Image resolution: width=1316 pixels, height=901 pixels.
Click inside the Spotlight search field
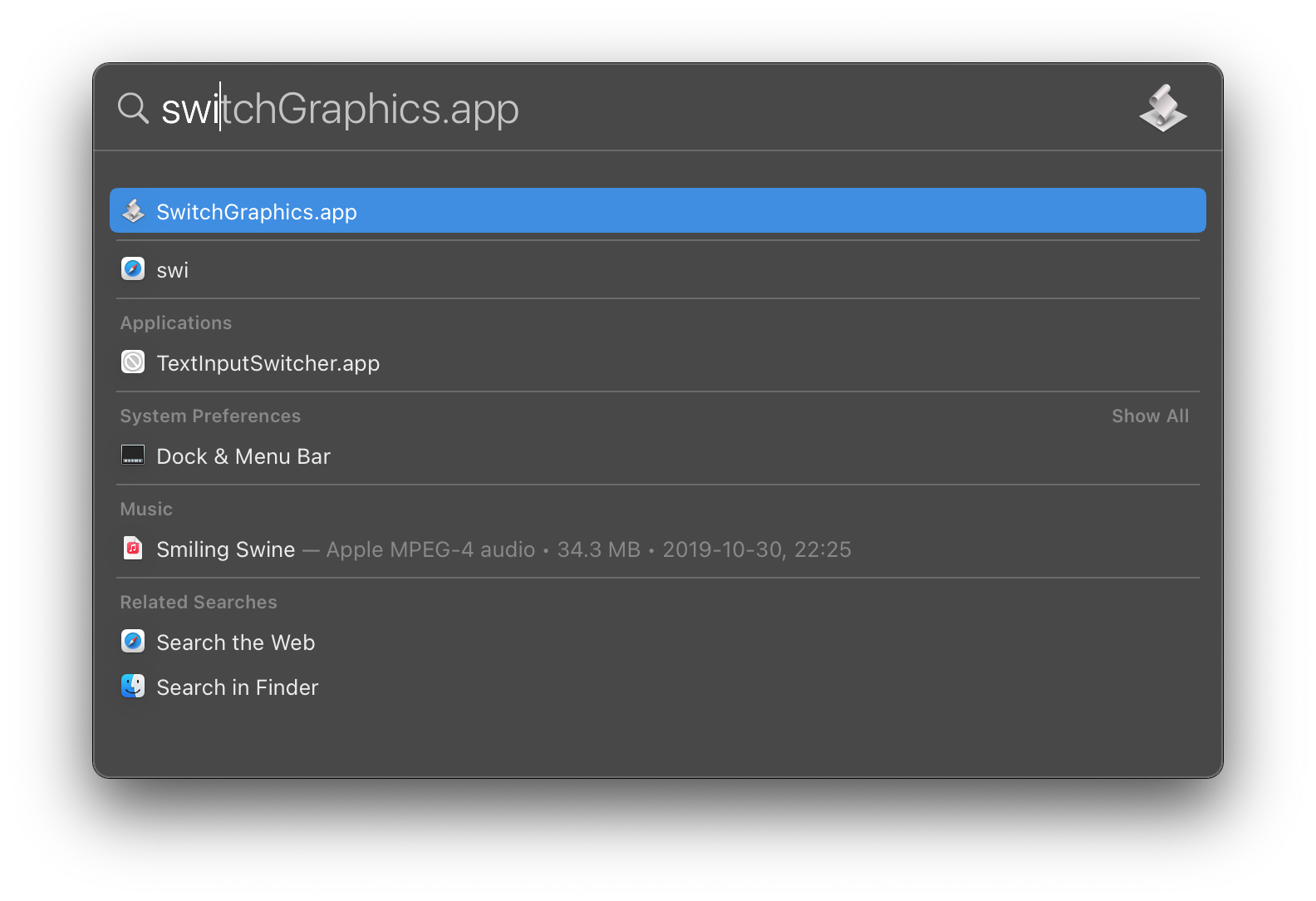[582, 109]
